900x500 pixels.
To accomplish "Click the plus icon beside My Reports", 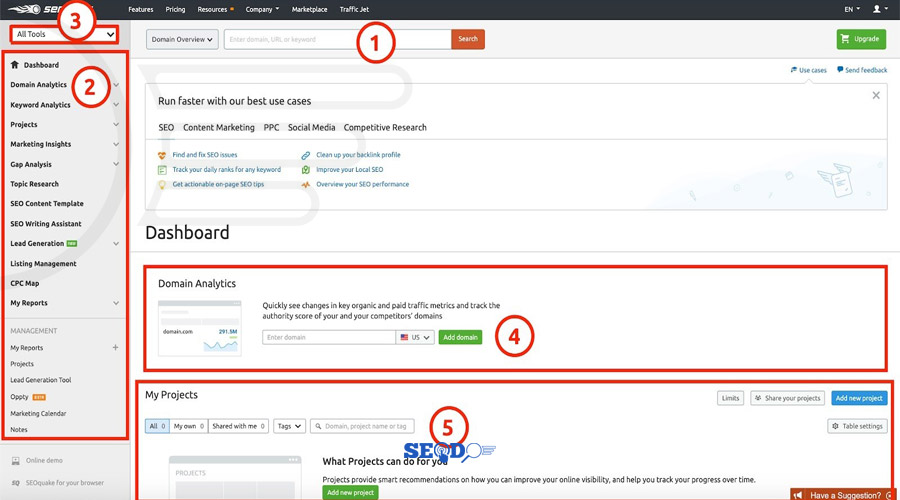I will 116,348.
